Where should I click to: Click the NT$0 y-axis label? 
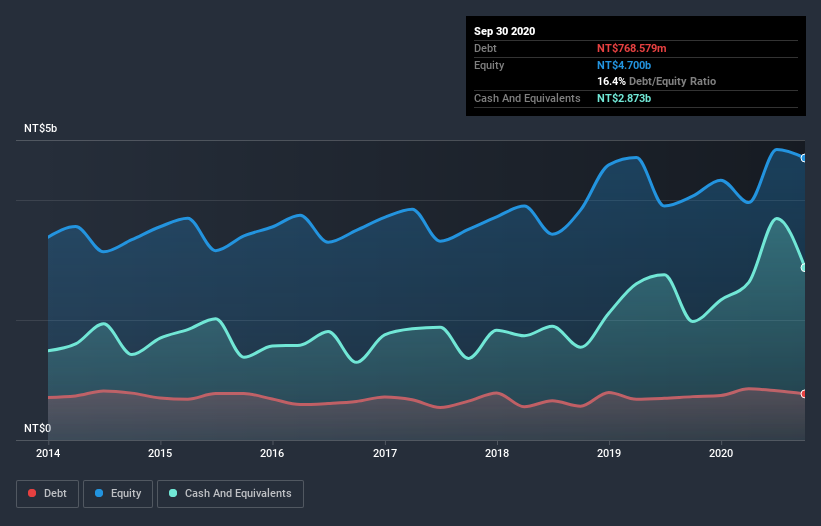tap(38, 428)
